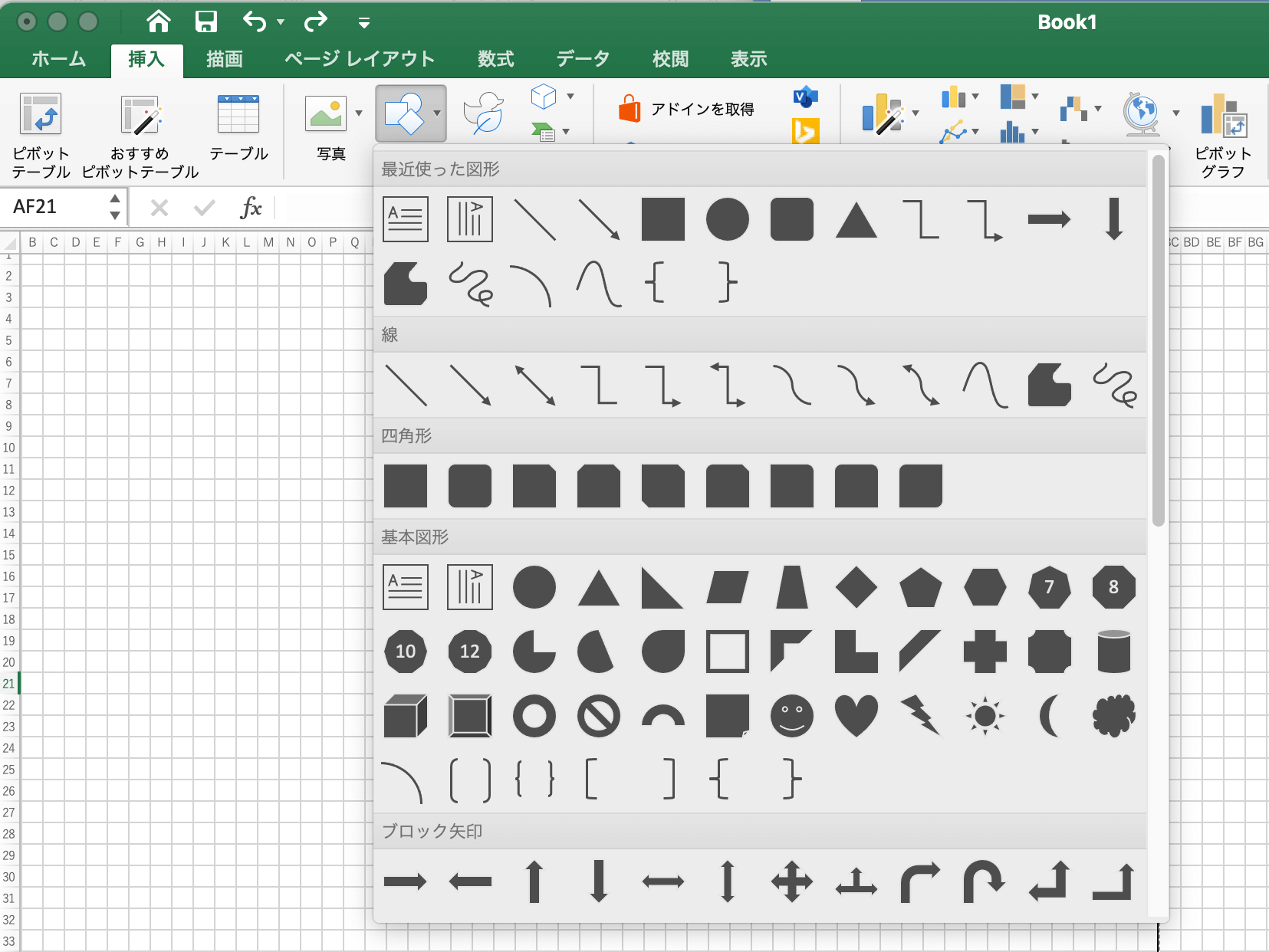Open おすすめピボットテーブル
Image resolution: width=1269 pixels, height=952 pixels.
click(x=140, y=136)
